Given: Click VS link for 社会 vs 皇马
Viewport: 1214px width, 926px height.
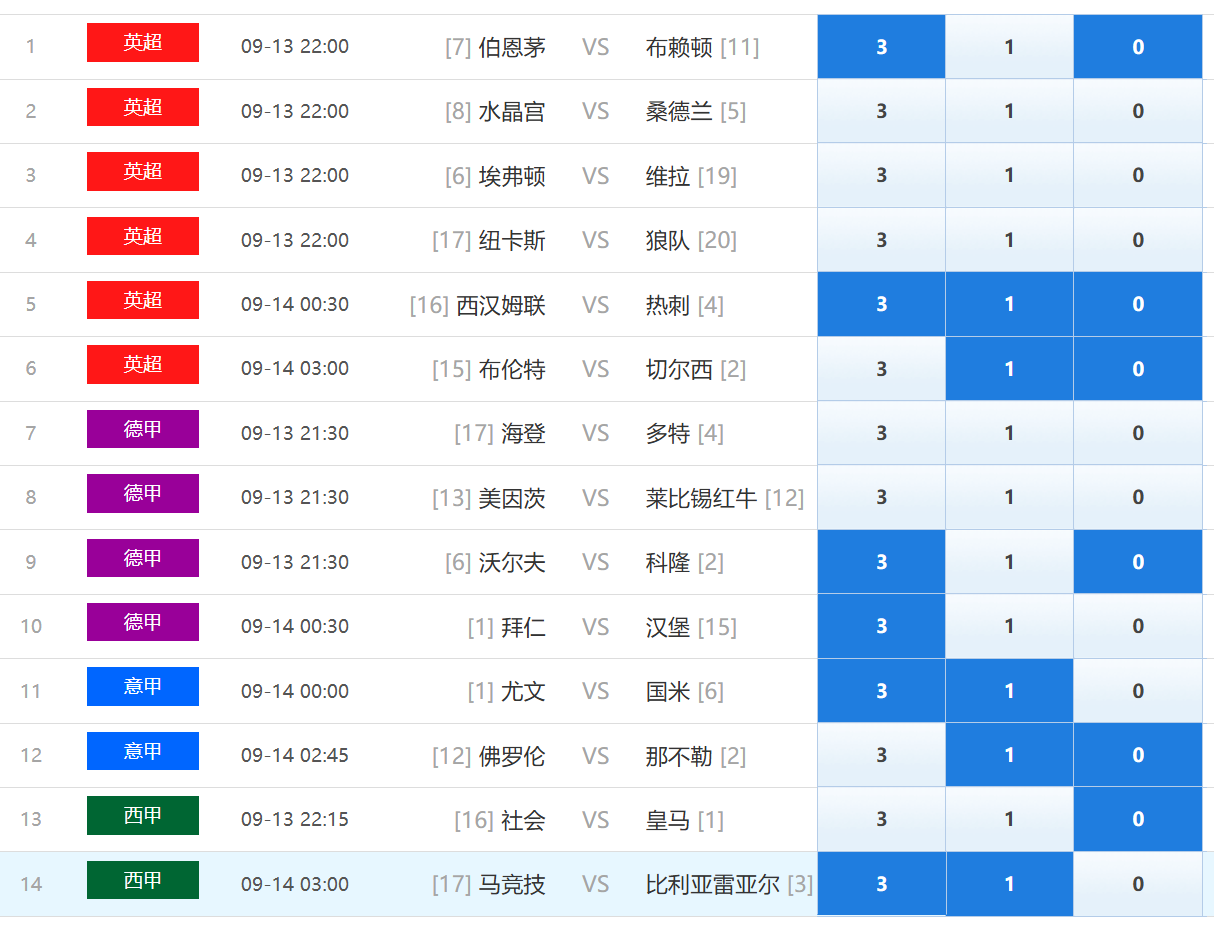Looking at the screenshot, I should (x=595, y=820).
